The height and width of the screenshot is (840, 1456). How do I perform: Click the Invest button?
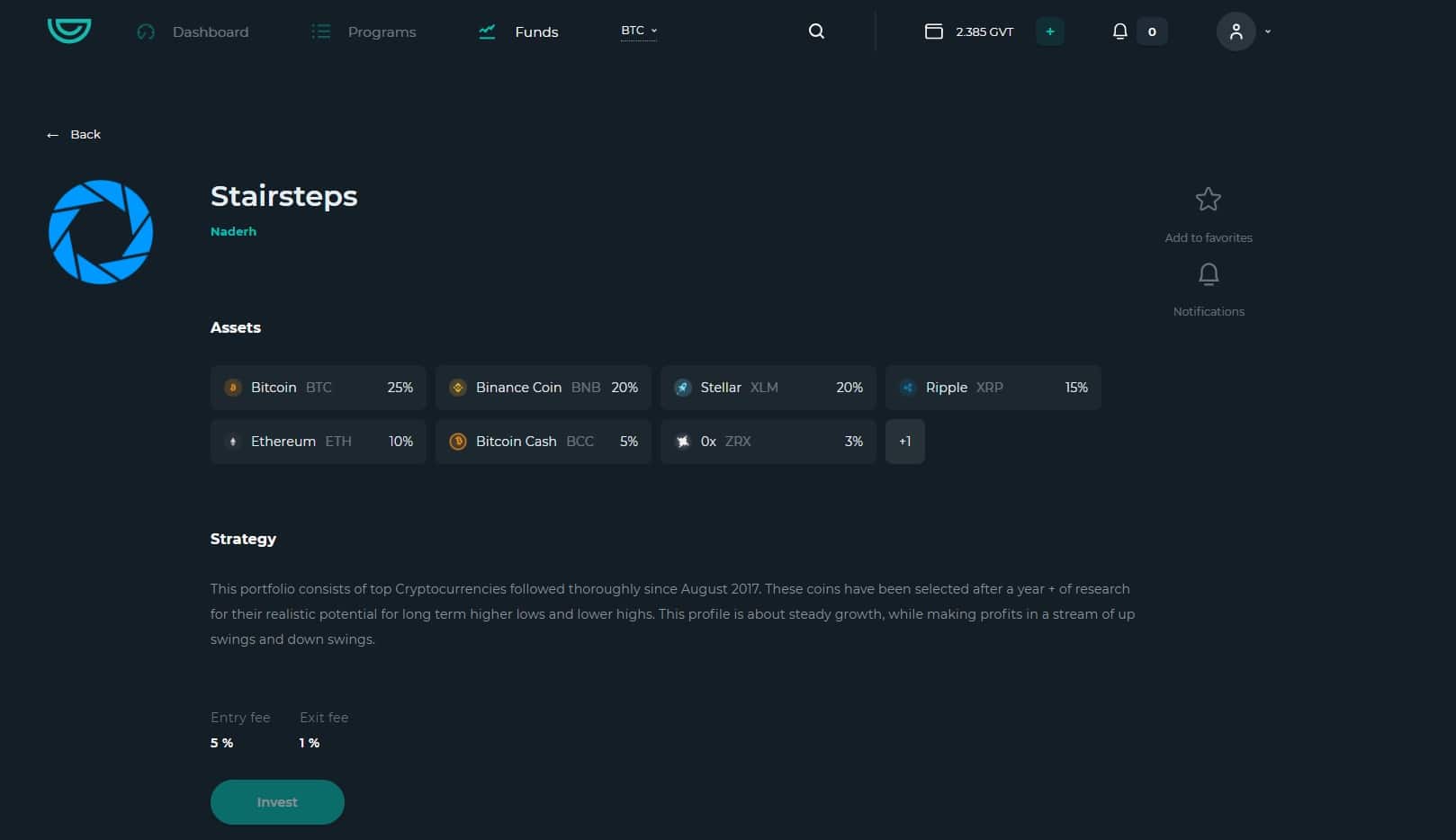point(277,802)
